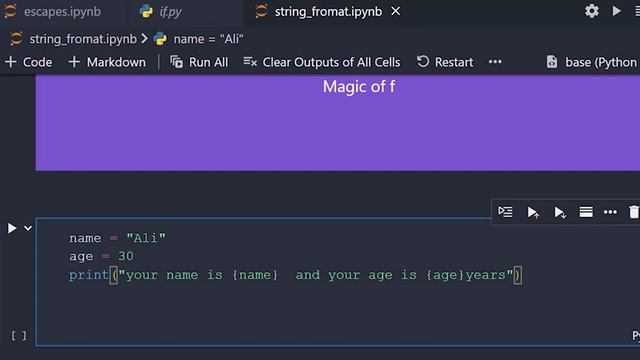Click the name = "Ali" breadcrumb
The height and width of the screenshot is (360, 640).
208,39
